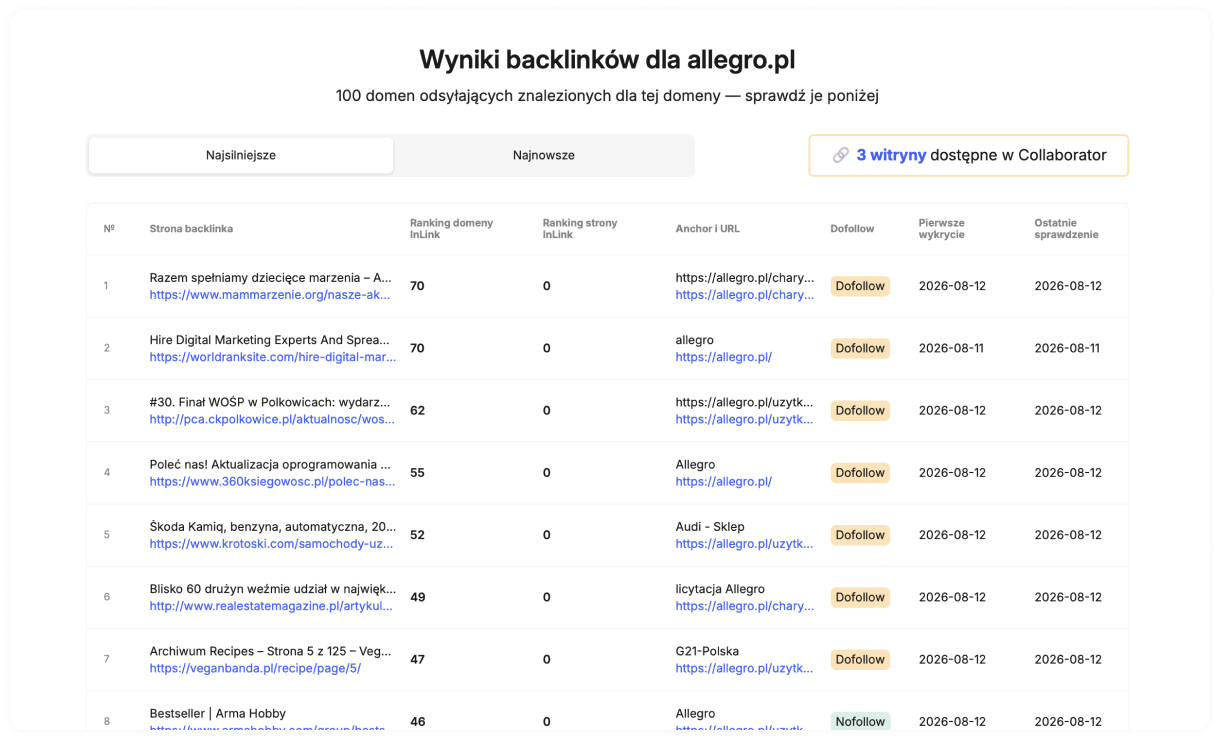The height and width of the screenshot is (740, 1220).
Task: Click anchor text 'G21-Polska'
Action: [707, 651]
